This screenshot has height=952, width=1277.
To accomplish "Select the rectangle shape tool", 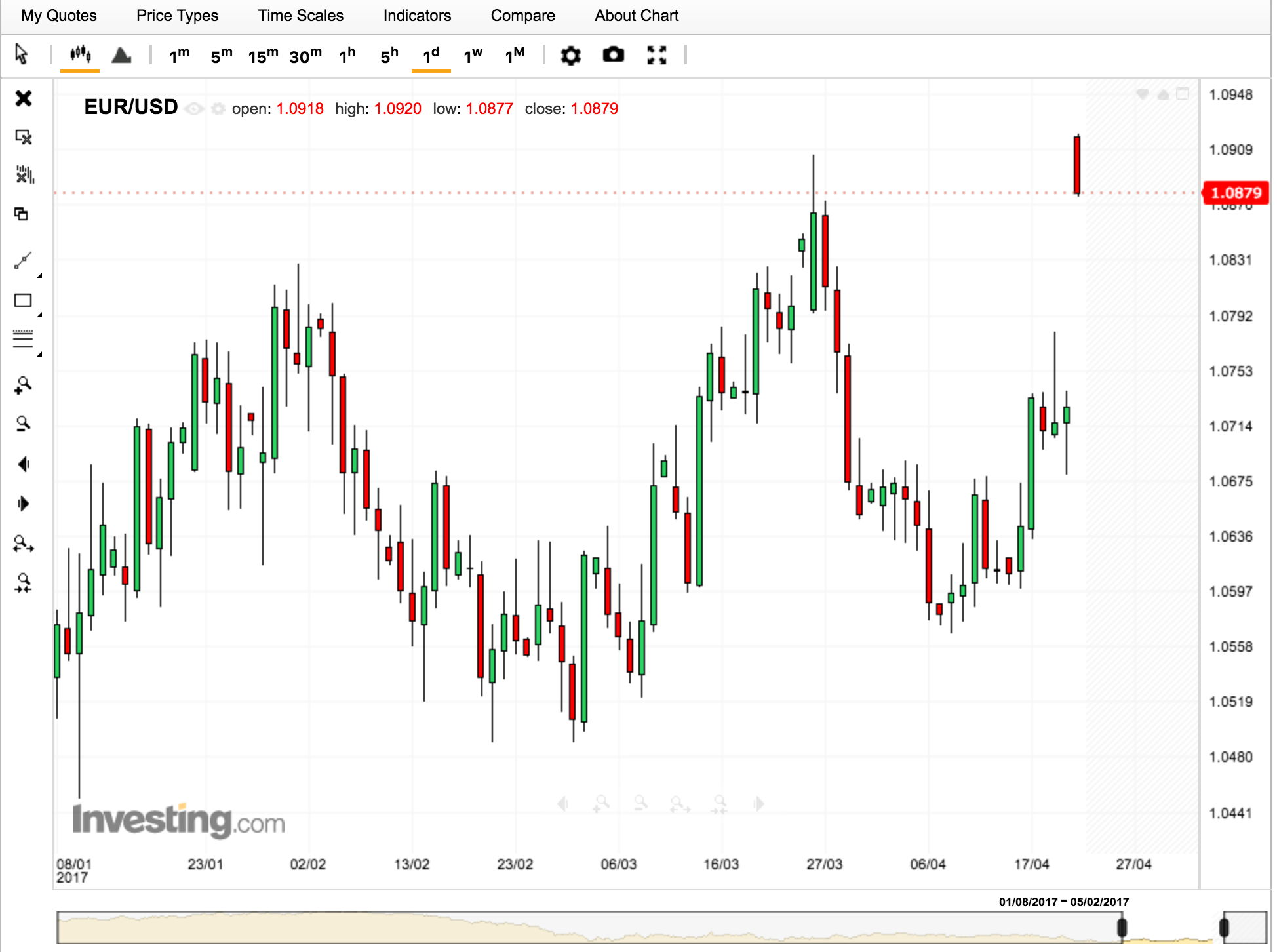I will [23, 300].
